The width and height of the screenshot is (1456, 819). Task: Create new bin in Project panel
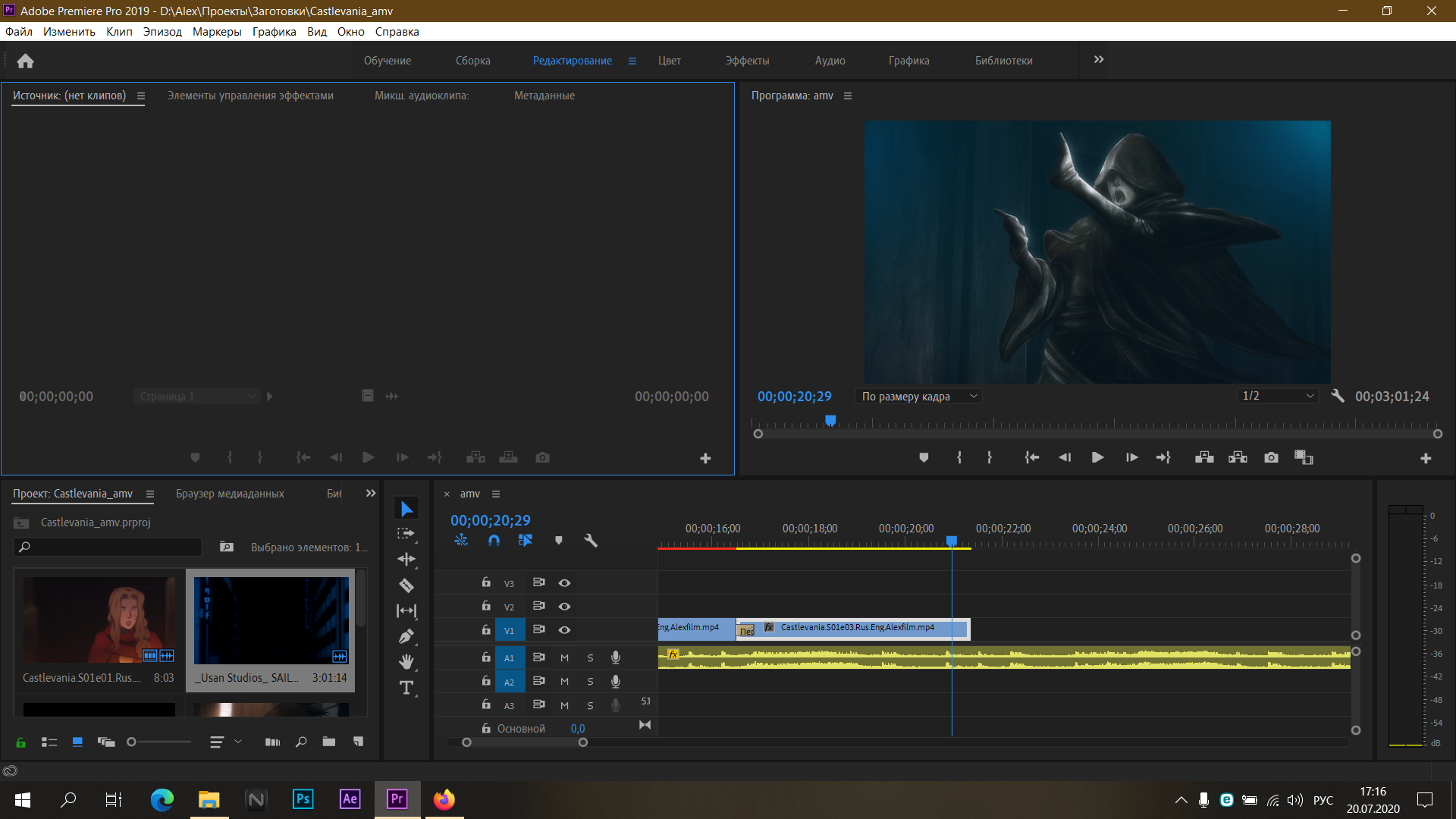[x=328, y=742]
